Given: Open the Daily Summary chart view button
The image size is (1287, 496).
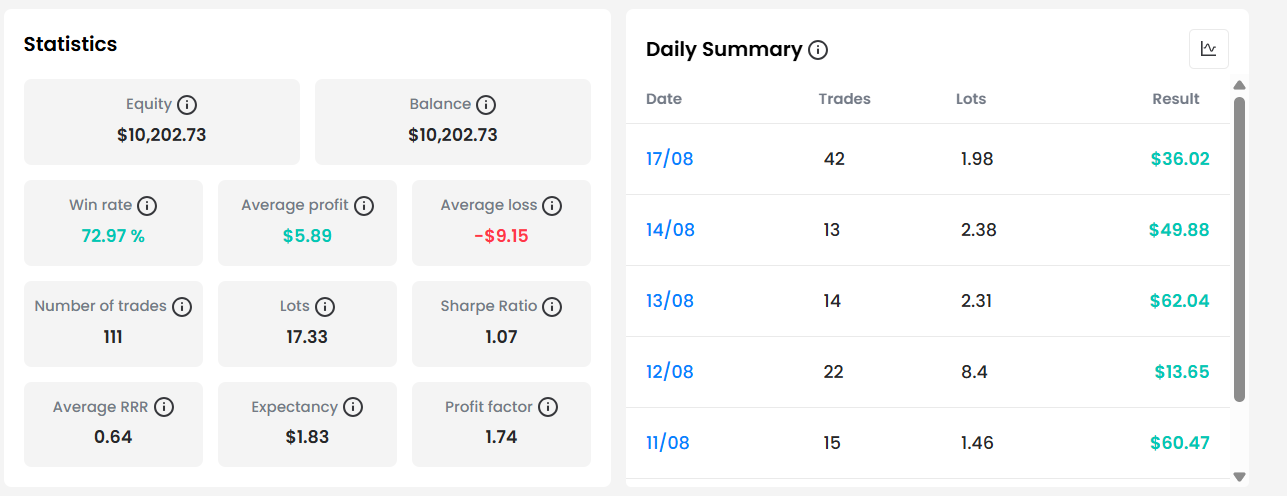Looking at the screenshot, I should (1208, 49).
